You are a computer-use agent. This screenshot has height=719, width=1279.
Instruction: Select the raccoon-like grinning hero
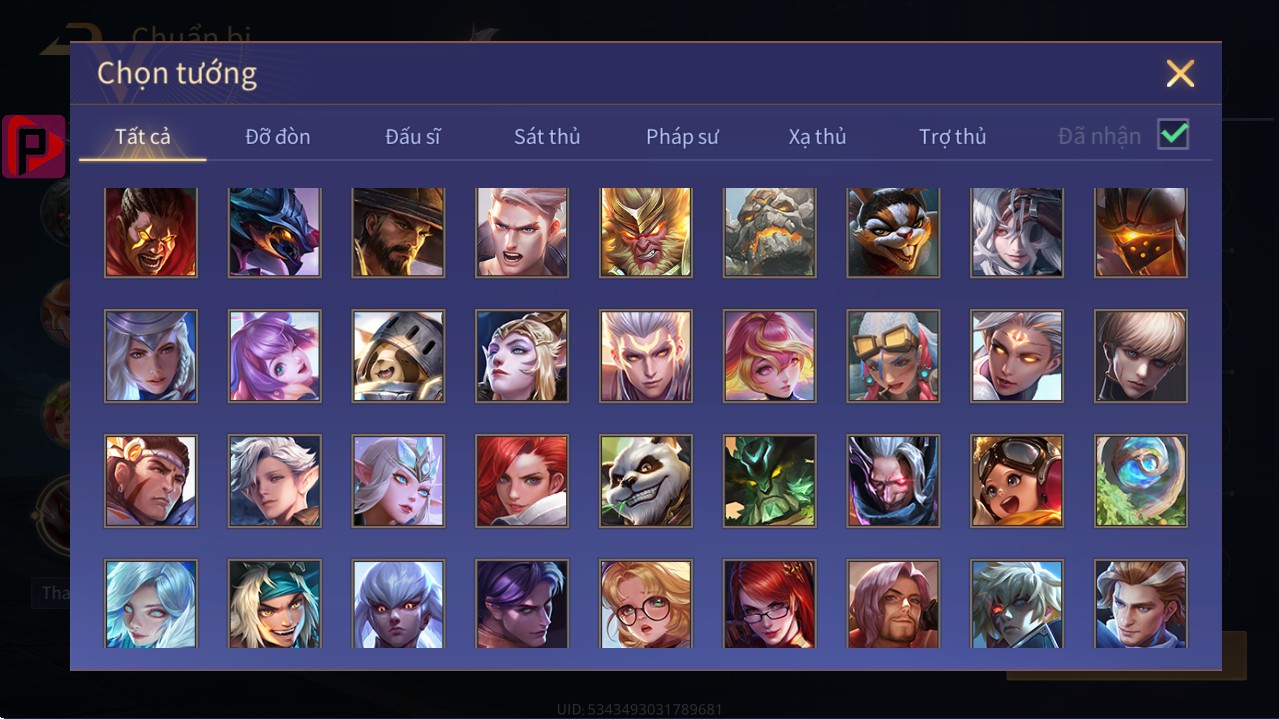[x=893, y=232]
